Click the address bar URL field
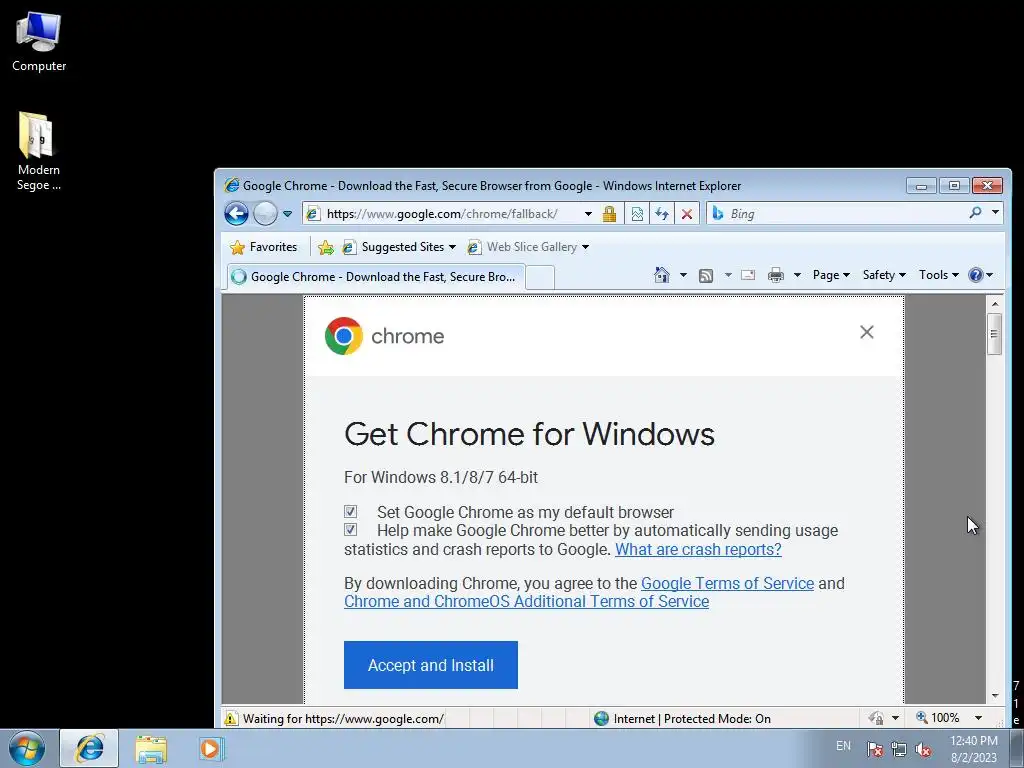The height and width of the screenshot is (768, 1024). click(441, 214)
